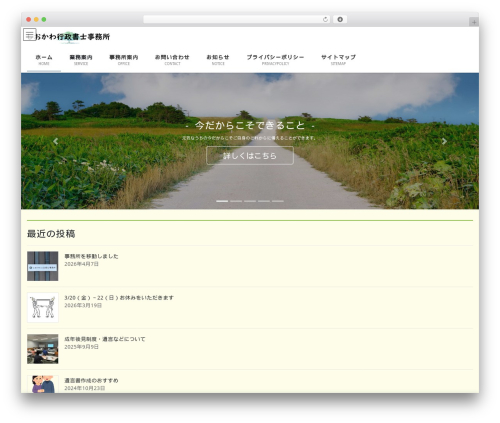This screenshot has height=423, width=500.
Task: Click the browser address bar
Action: click(237, 20)
